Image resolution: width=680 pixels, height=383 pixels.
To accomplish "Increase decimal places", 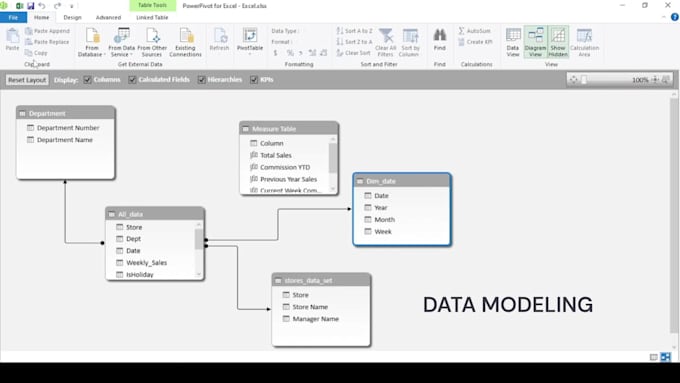I will click(312, 53).
